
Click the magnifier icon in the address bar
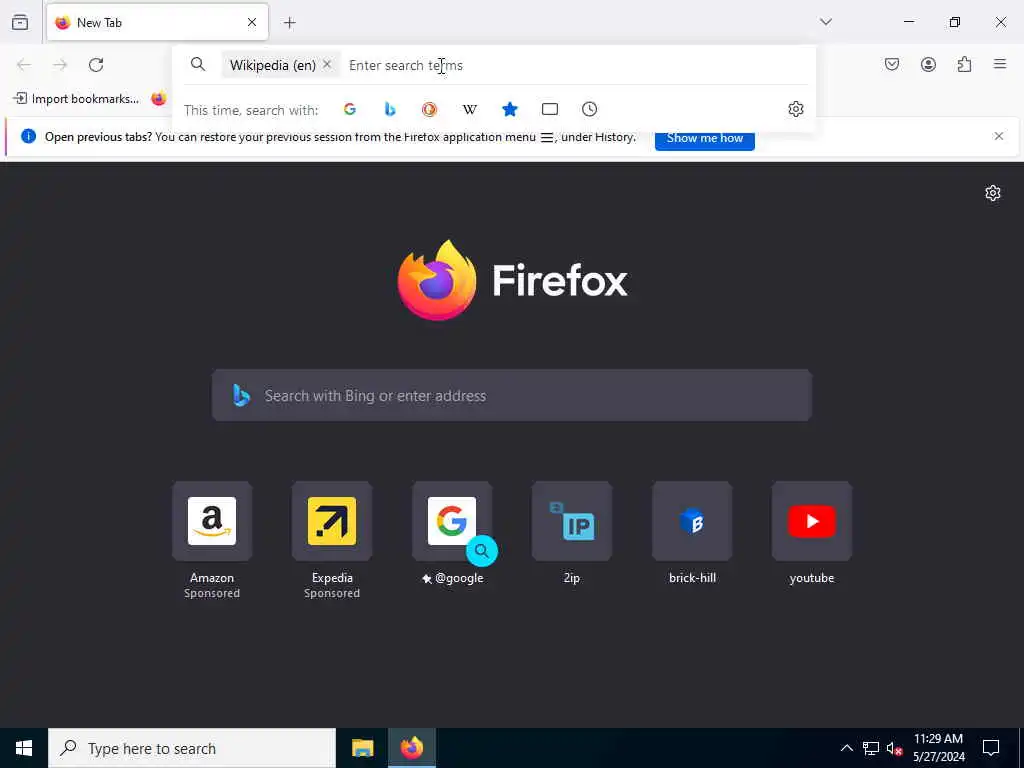[198, 64]
